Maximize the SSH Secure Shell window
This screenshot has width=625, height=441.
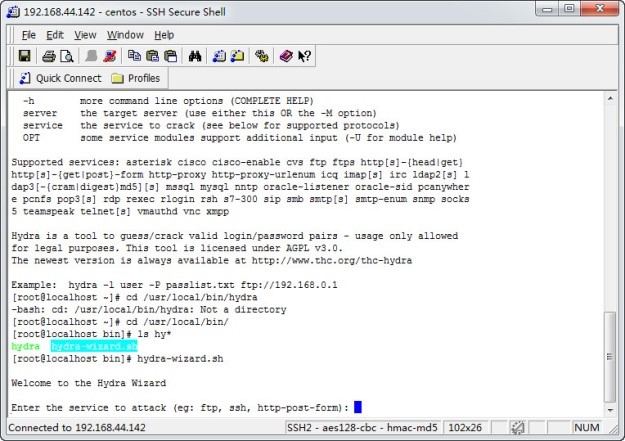click(x=570, y=8)
